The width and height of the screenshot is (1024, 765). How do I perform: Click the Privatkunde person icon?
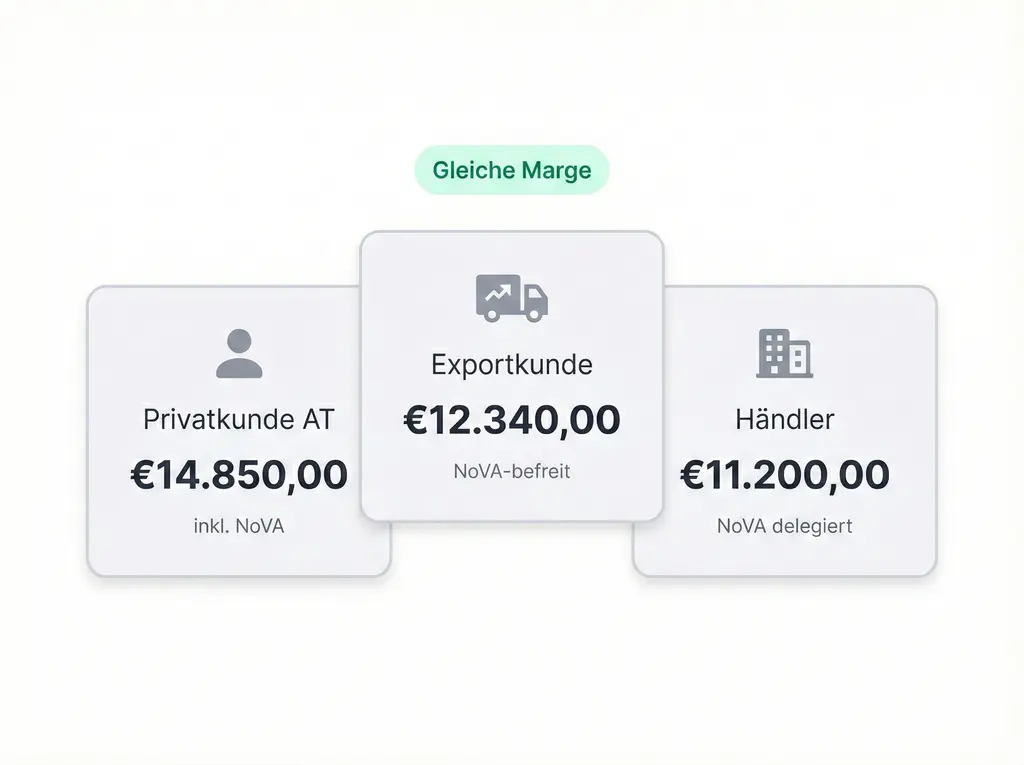[239, 354]
